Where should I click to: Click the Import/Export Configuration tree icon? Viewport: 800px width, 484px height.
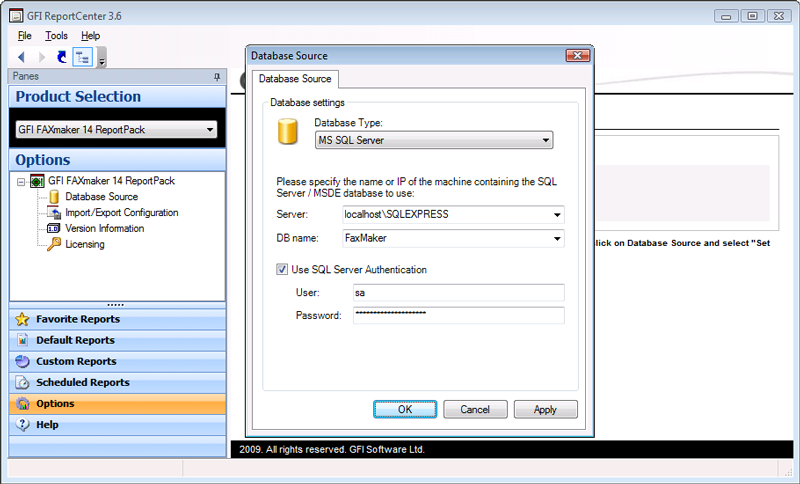point(54,213)
